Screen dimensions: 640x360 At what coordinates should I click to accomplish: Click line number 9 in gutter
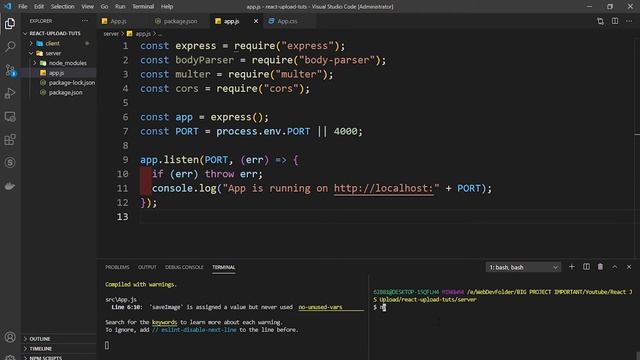[125, 160]
